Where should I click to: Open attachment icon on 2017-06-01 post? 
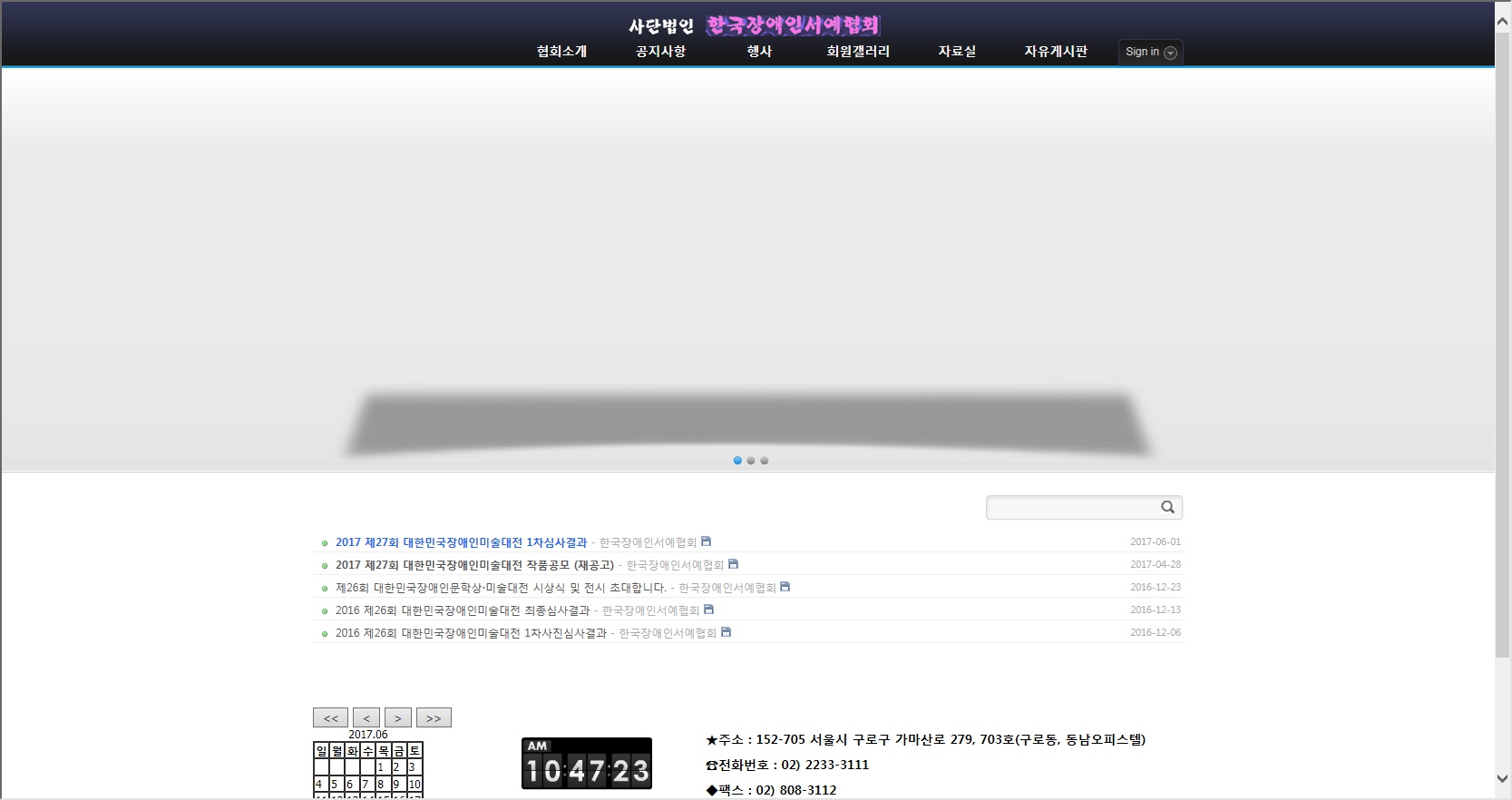[706, 541]
